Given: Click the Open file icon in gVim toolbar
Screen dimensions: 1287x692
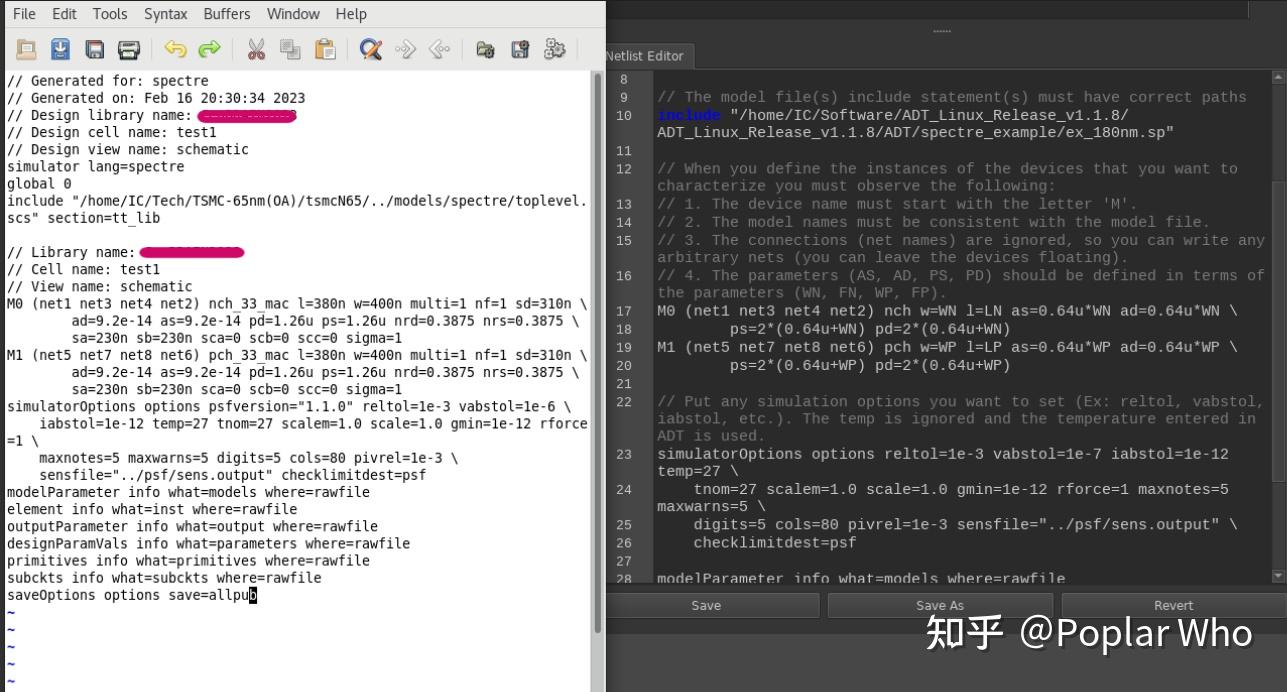Looking at the screenshot, I should click(x=26, y=49).
